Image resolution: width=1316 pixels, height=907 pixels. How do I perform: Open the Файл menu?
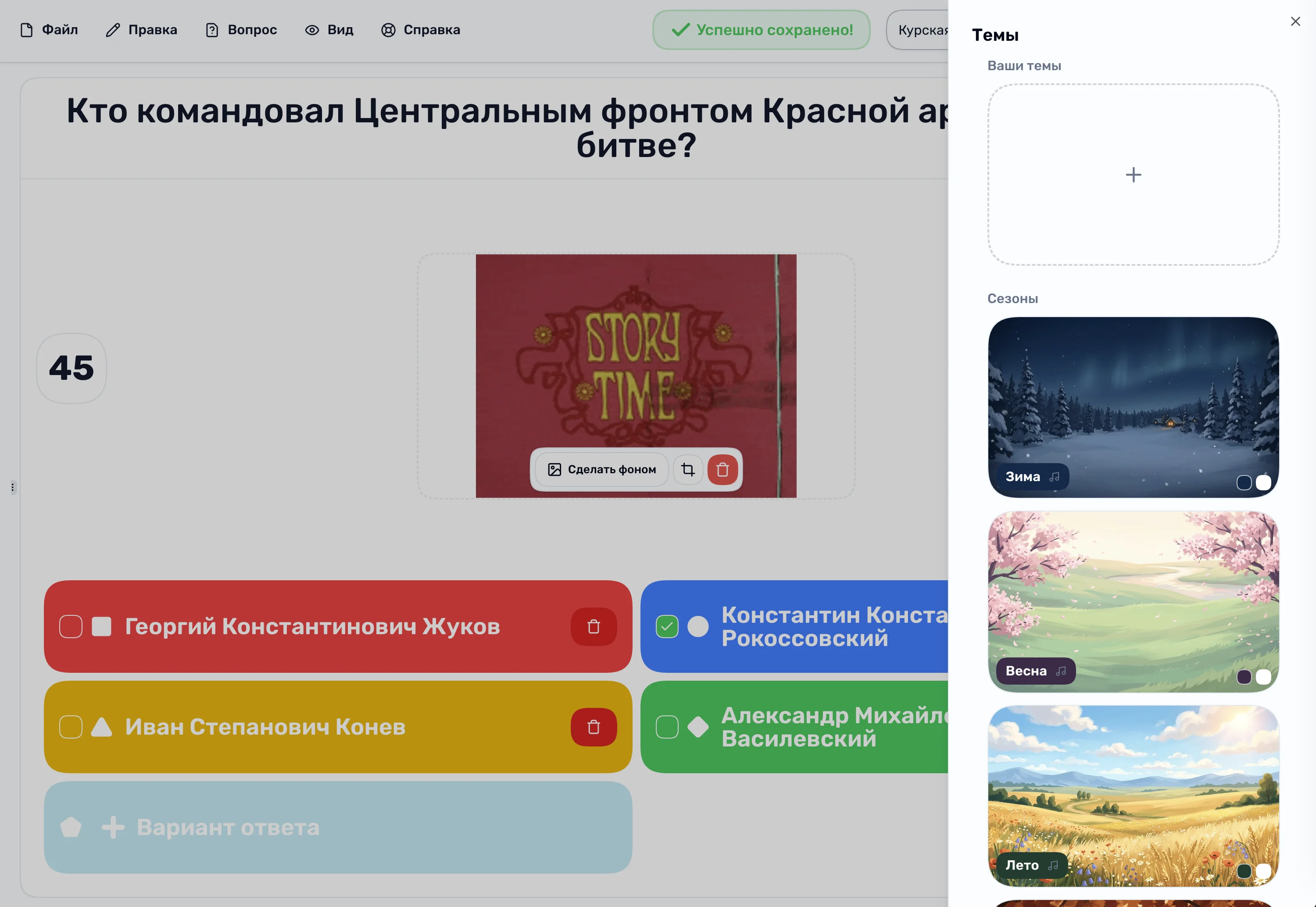click(49, 29)
